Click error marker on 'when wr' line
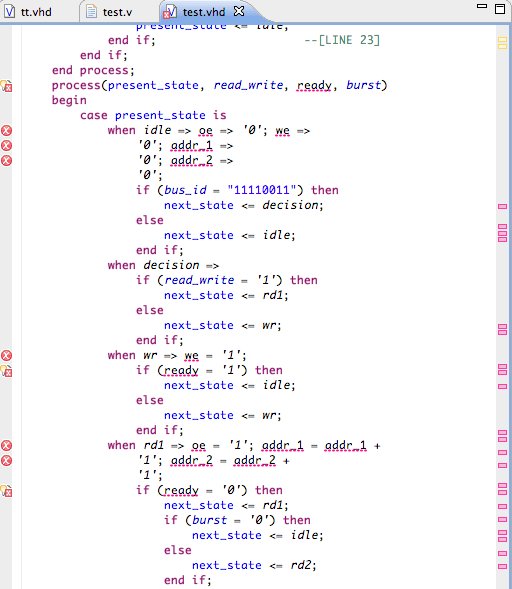 point(6,355)
